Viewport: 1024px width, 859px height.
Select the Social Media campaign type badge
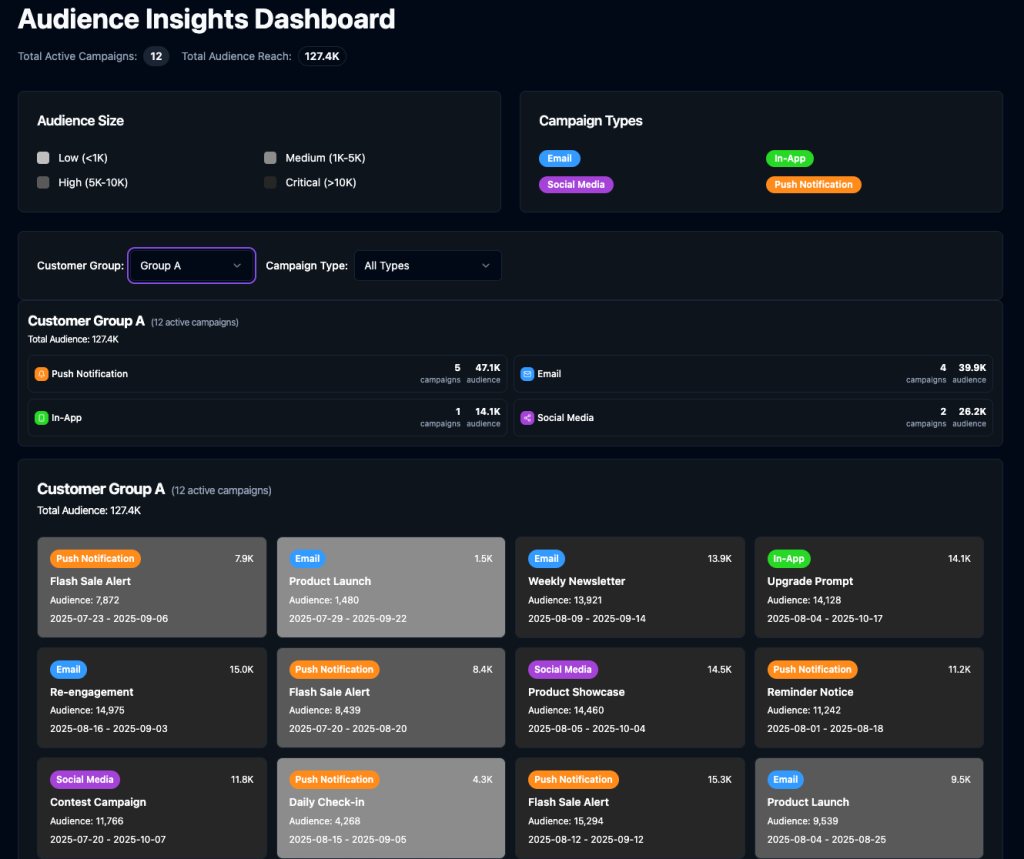[576, 185]
